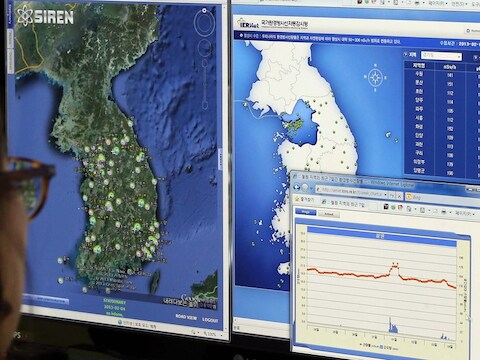Open the Page menu in front IE toolbar
Image resolution: width=480 pixels, height=360 pixels.
pos(463,213)
